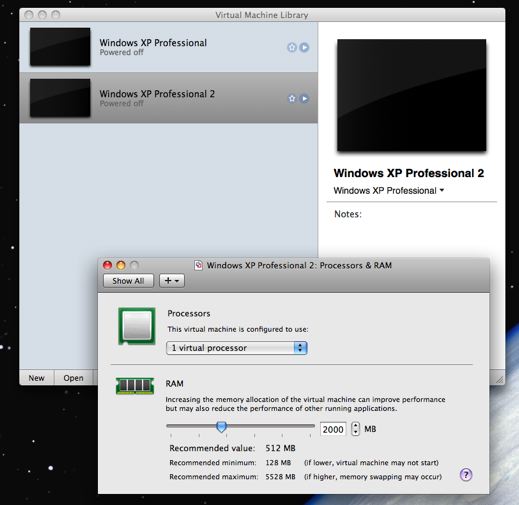The width and height of the screenshot is (519, 505).
Task: Click the Open button in library
Action: pyautogui.click(x=73, y=378)
